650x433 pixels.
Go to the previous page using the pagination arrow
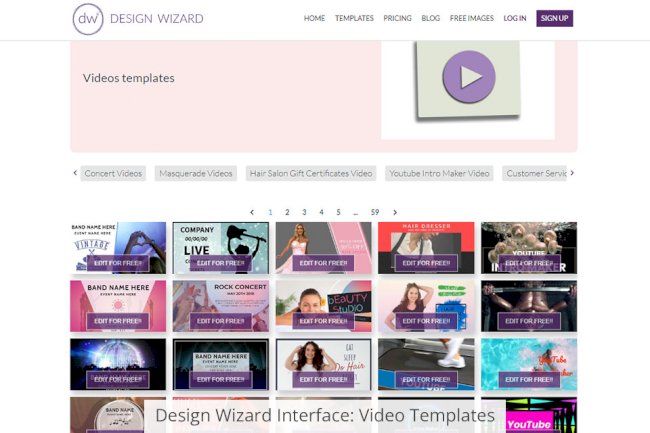click(x=252, y=212)
